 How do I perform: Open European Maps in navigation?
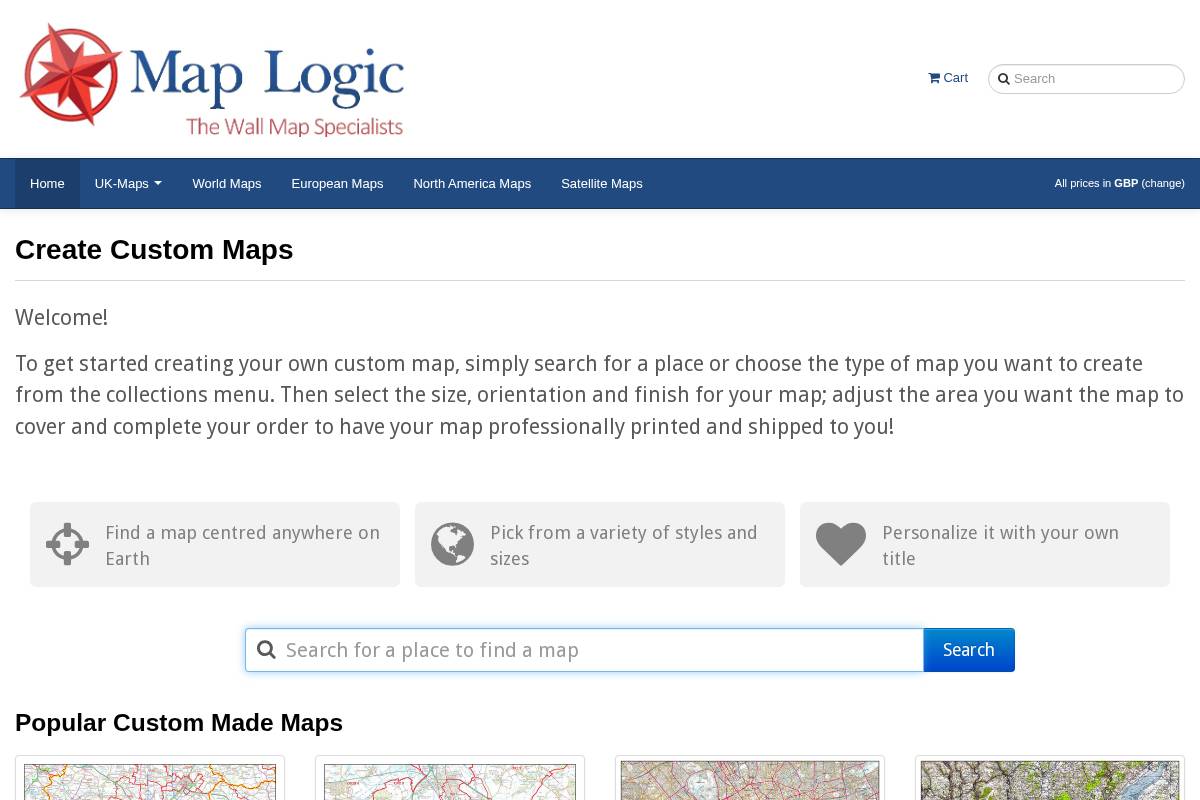tap(337, 183)
